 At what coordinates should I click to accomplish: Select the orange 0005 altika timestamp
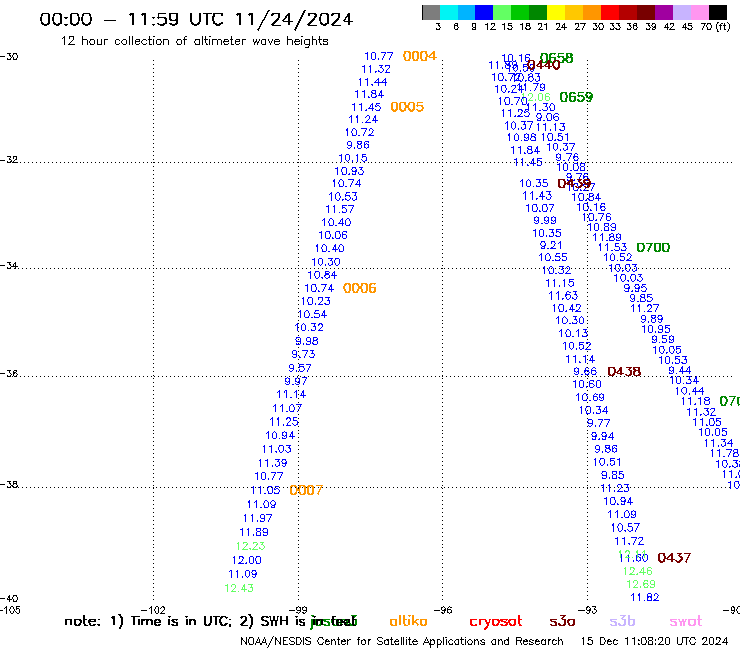[x=407, y=107]
